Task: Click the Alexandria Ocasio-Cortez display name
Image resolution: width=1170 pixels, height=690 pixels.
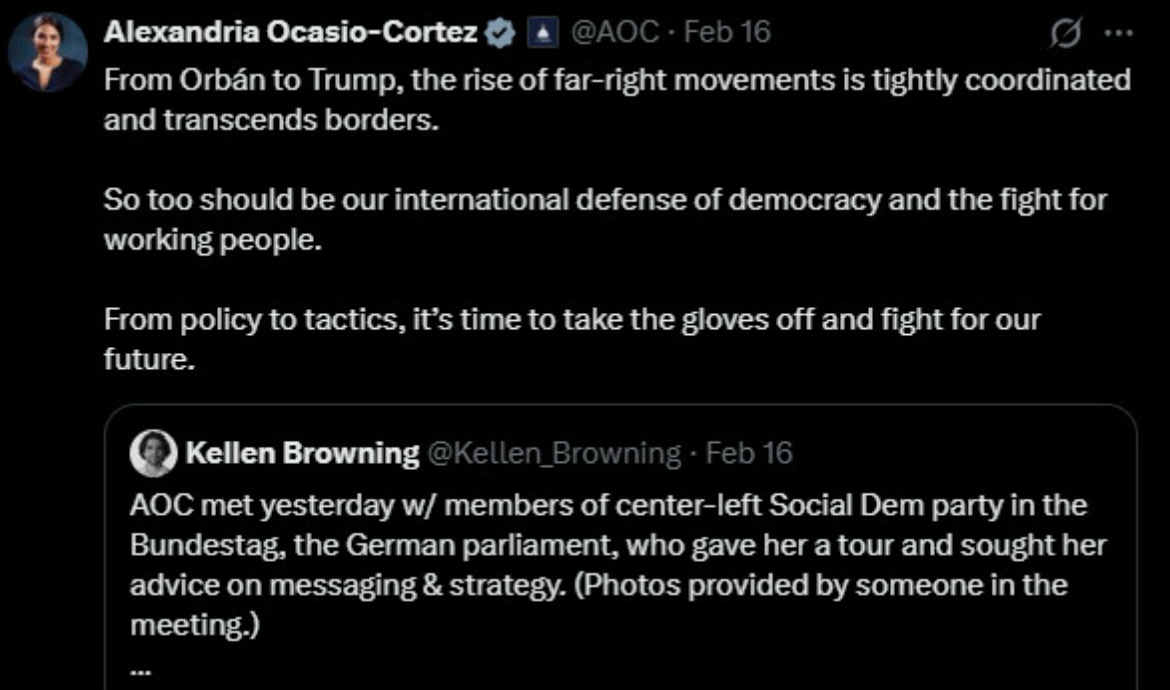Action: 291,33
